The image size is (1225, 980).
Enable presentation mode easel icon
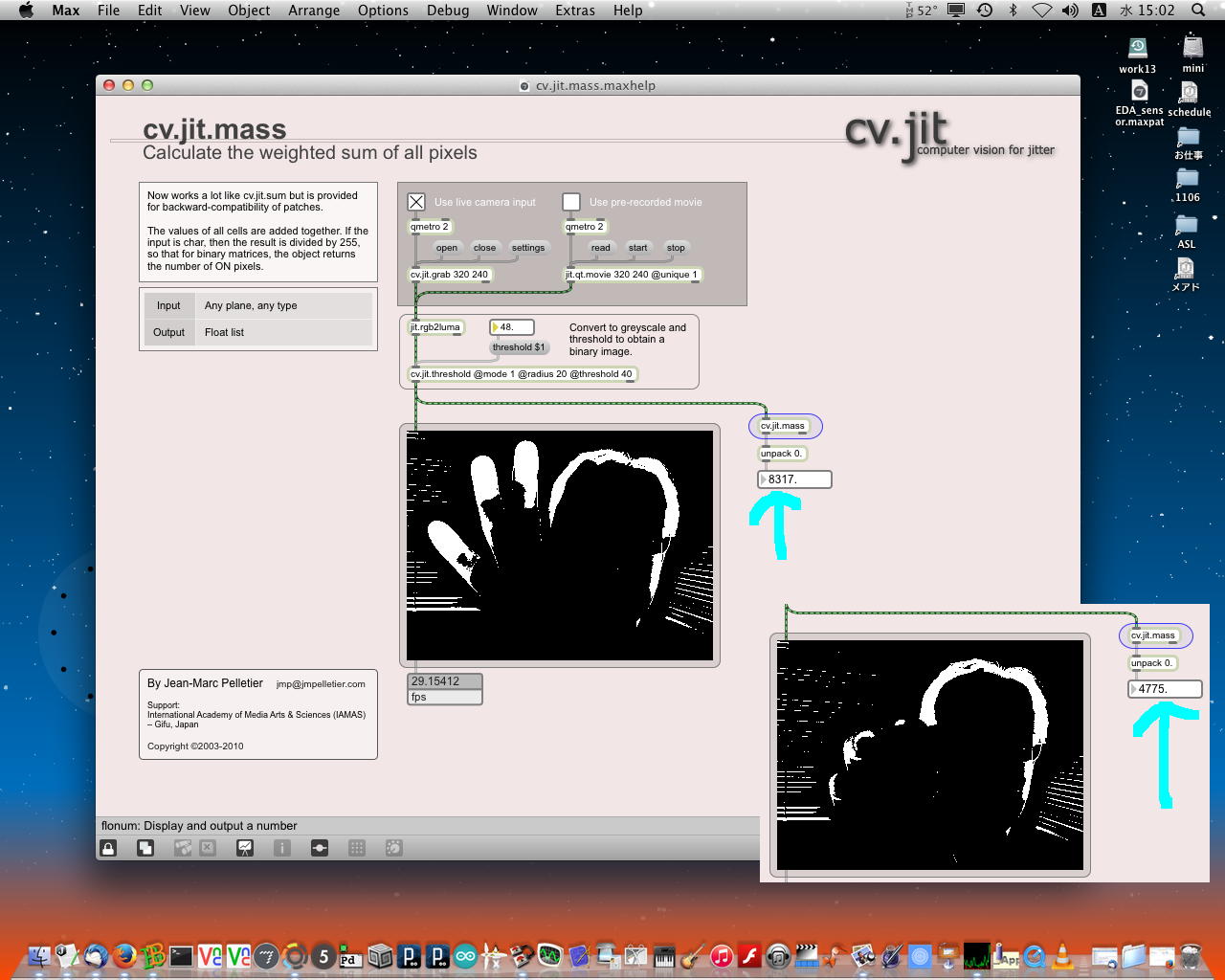click(x=245, y=848)
